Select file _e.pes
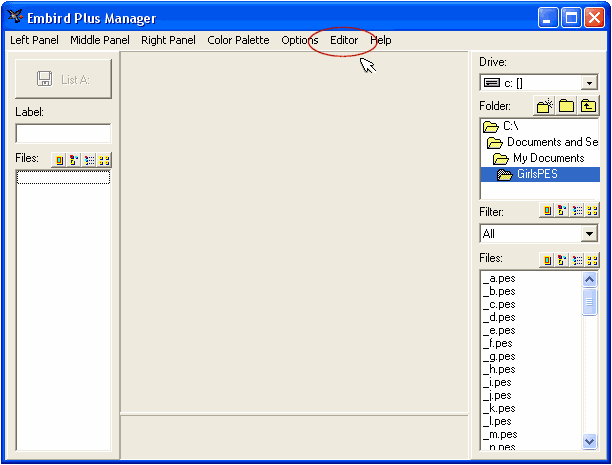612x465 pixels. (x=499, y=330)
